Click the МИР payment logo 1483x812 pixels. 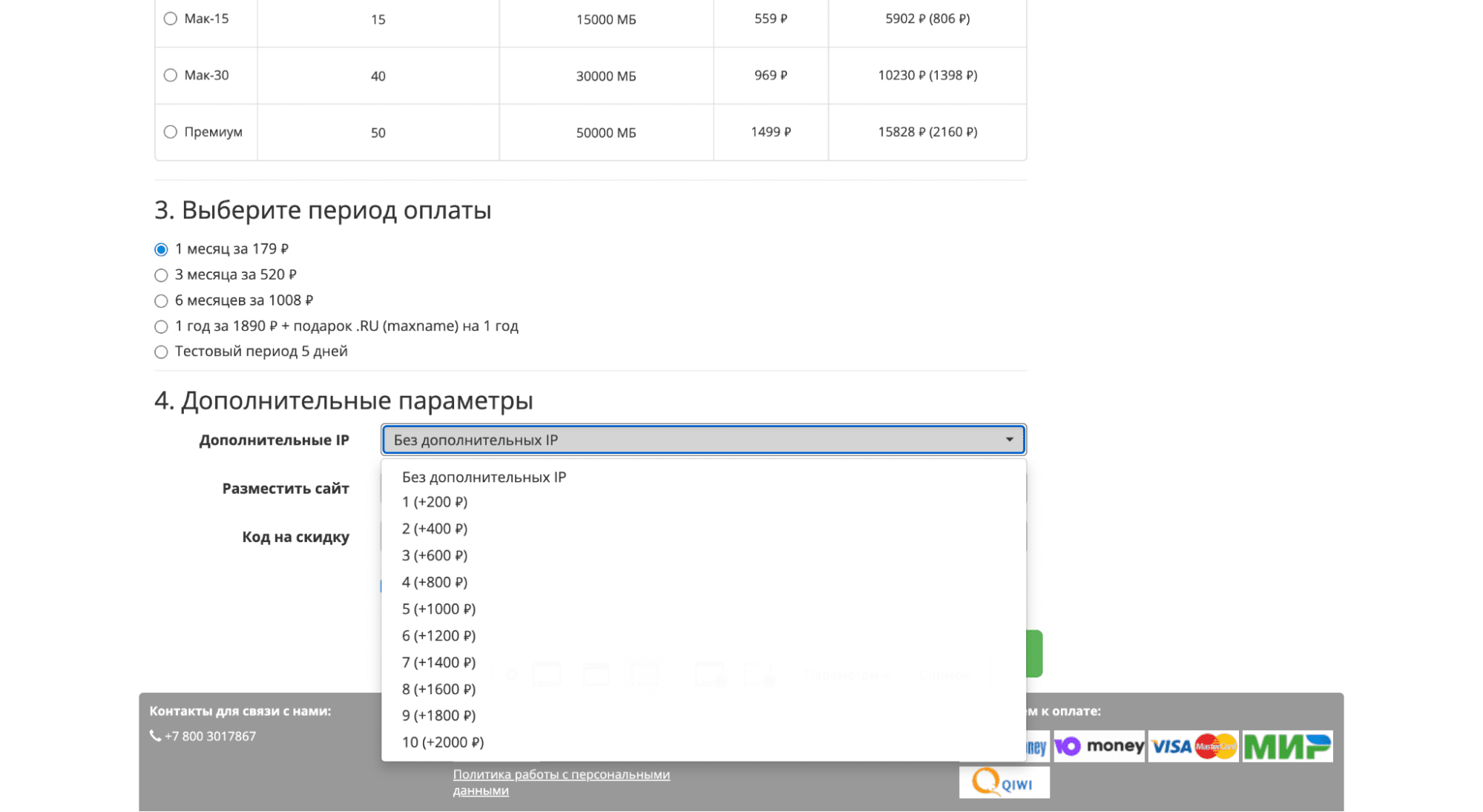click(x=1288, y=746)
